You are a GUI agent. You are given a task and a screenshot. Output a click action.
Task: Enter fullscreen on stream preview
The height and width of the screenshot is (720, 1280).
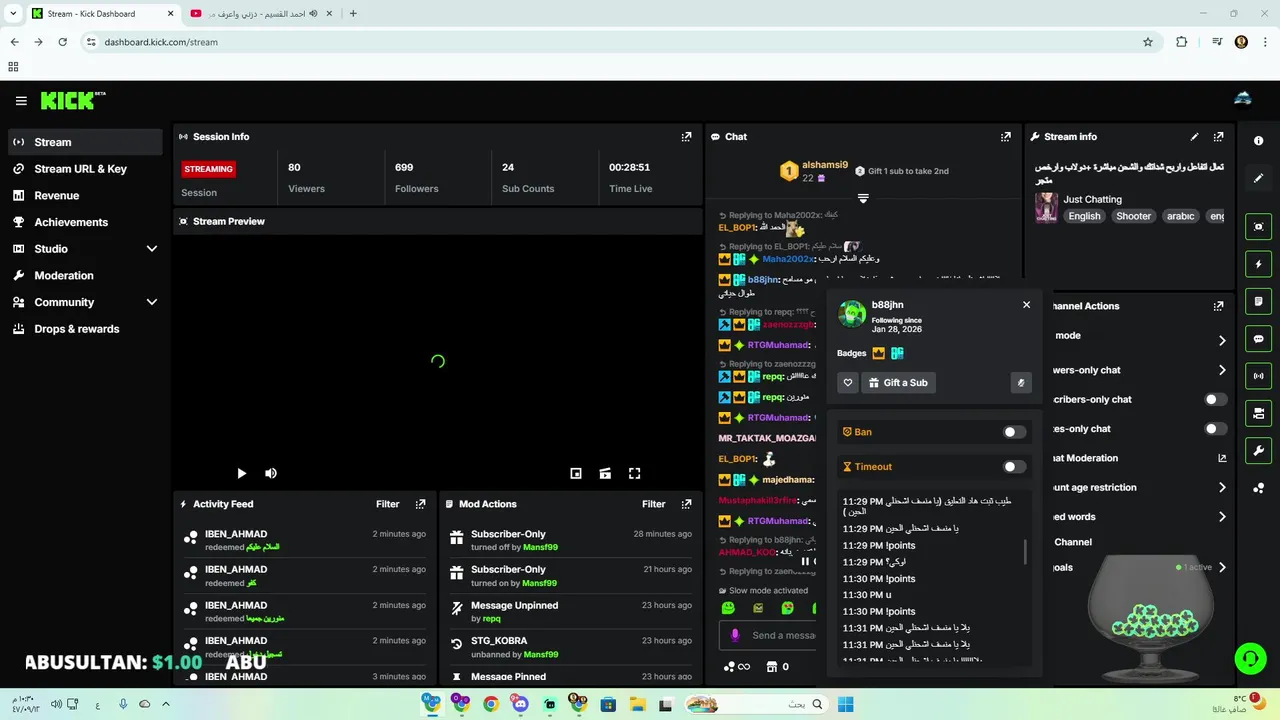(634, 473)
